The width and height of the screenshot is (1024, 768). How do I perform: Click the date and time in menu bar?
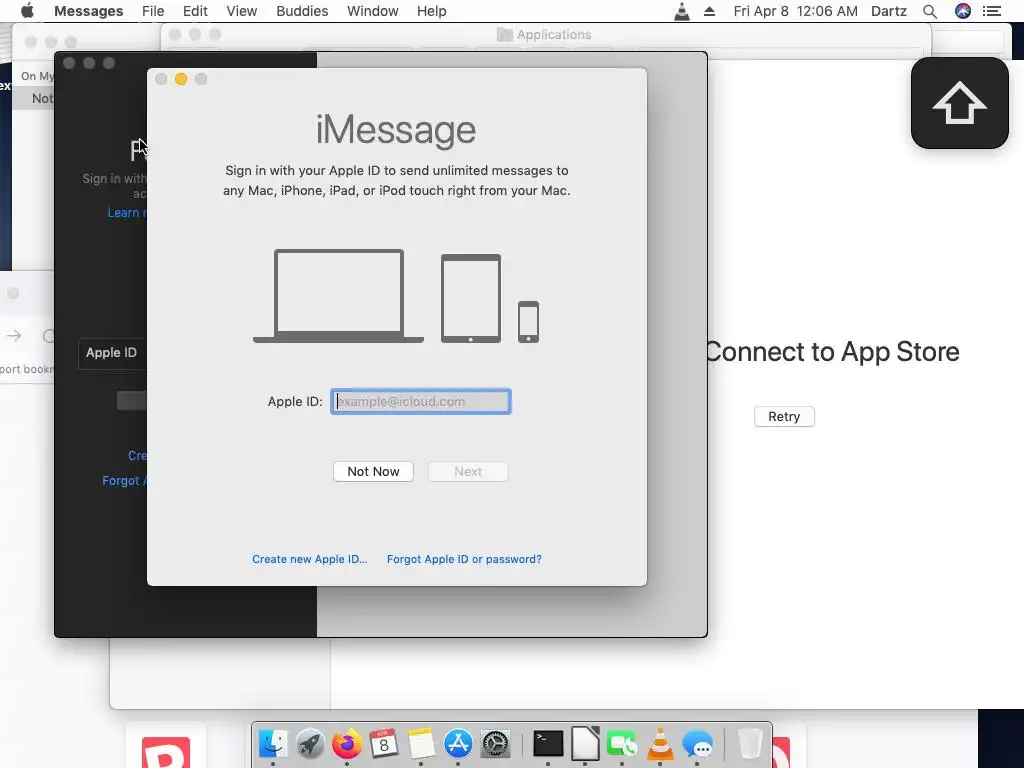coord(795,11)
